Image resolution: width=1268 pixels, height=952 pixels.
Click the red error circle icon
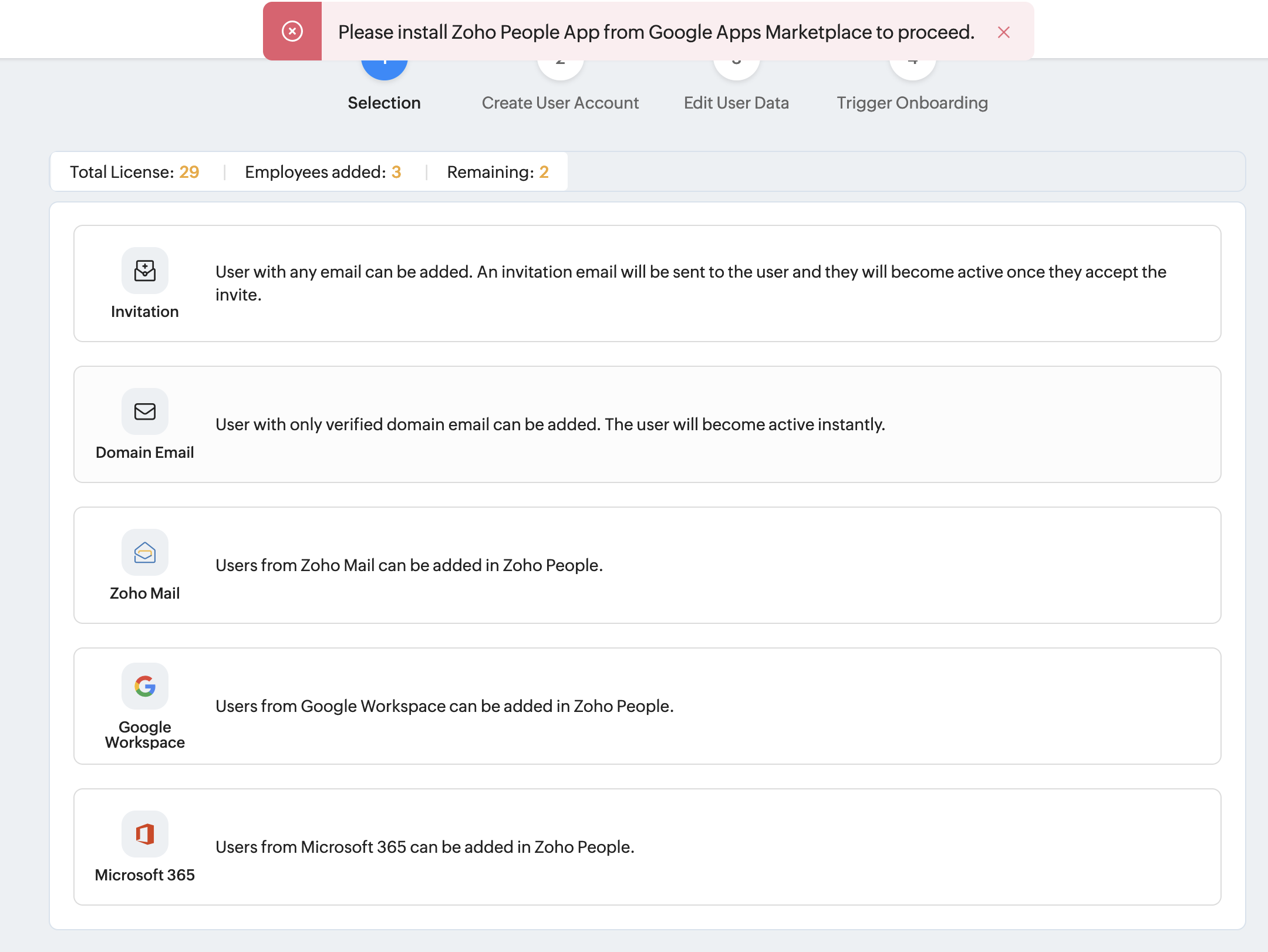(292, 31)
